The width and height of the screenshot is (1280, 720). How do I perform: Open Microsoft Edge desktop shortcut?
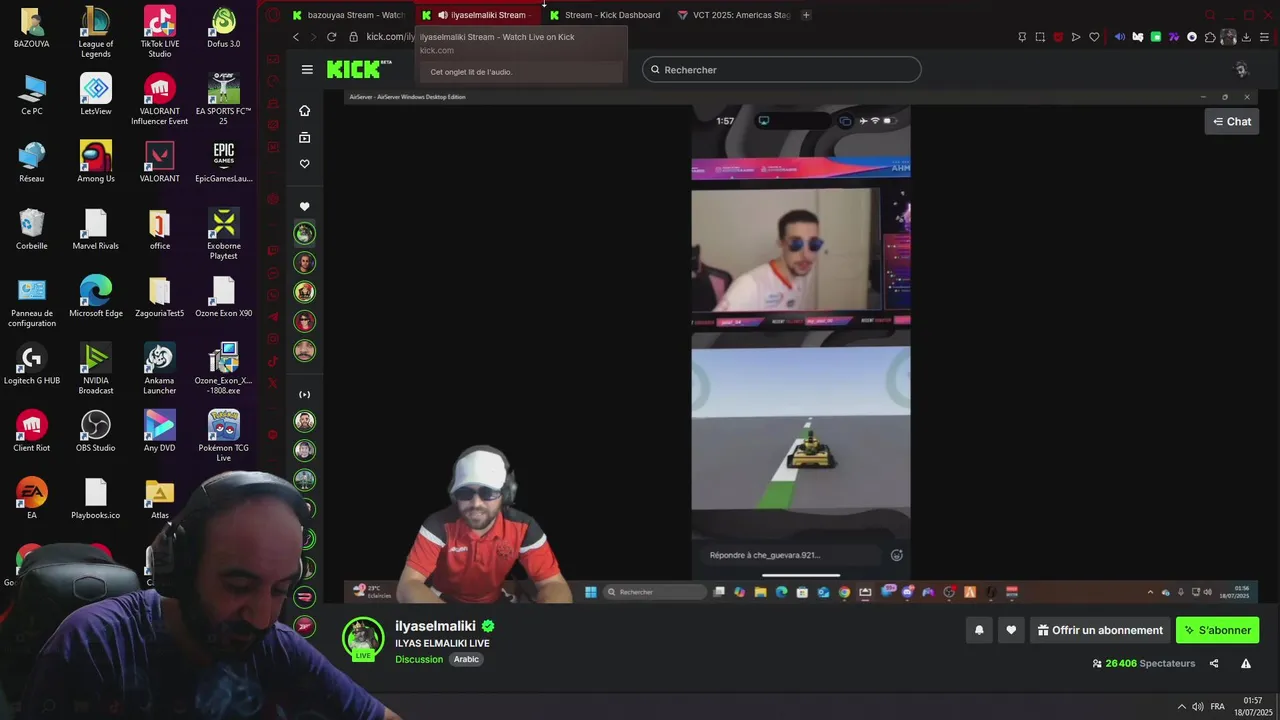pyautogui.click(x=96, y=296)
